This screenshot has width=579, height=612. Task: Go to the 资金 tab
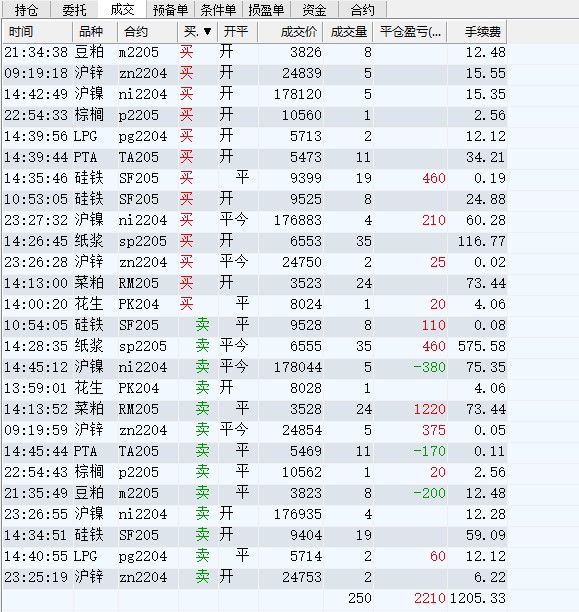(314, 9)
